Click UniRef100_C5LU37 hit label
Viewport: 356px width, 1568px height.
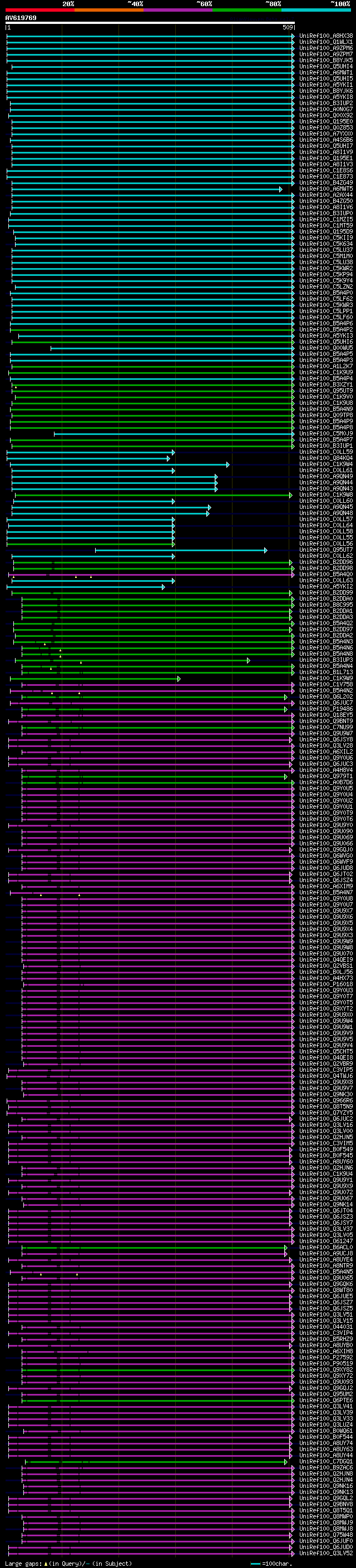point(326,250)
